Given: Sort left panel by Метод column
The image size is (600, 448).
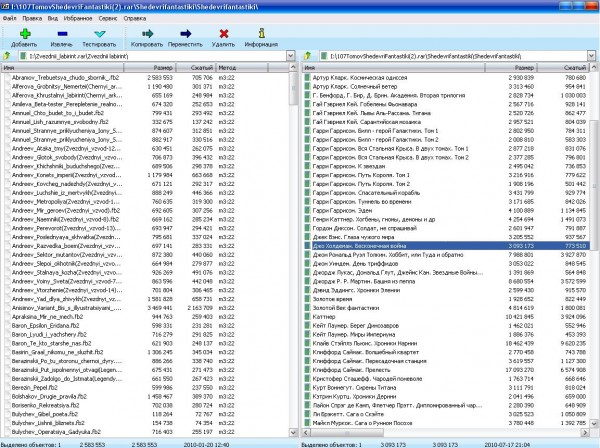Looking at the screenshot, I should point(242,68).
